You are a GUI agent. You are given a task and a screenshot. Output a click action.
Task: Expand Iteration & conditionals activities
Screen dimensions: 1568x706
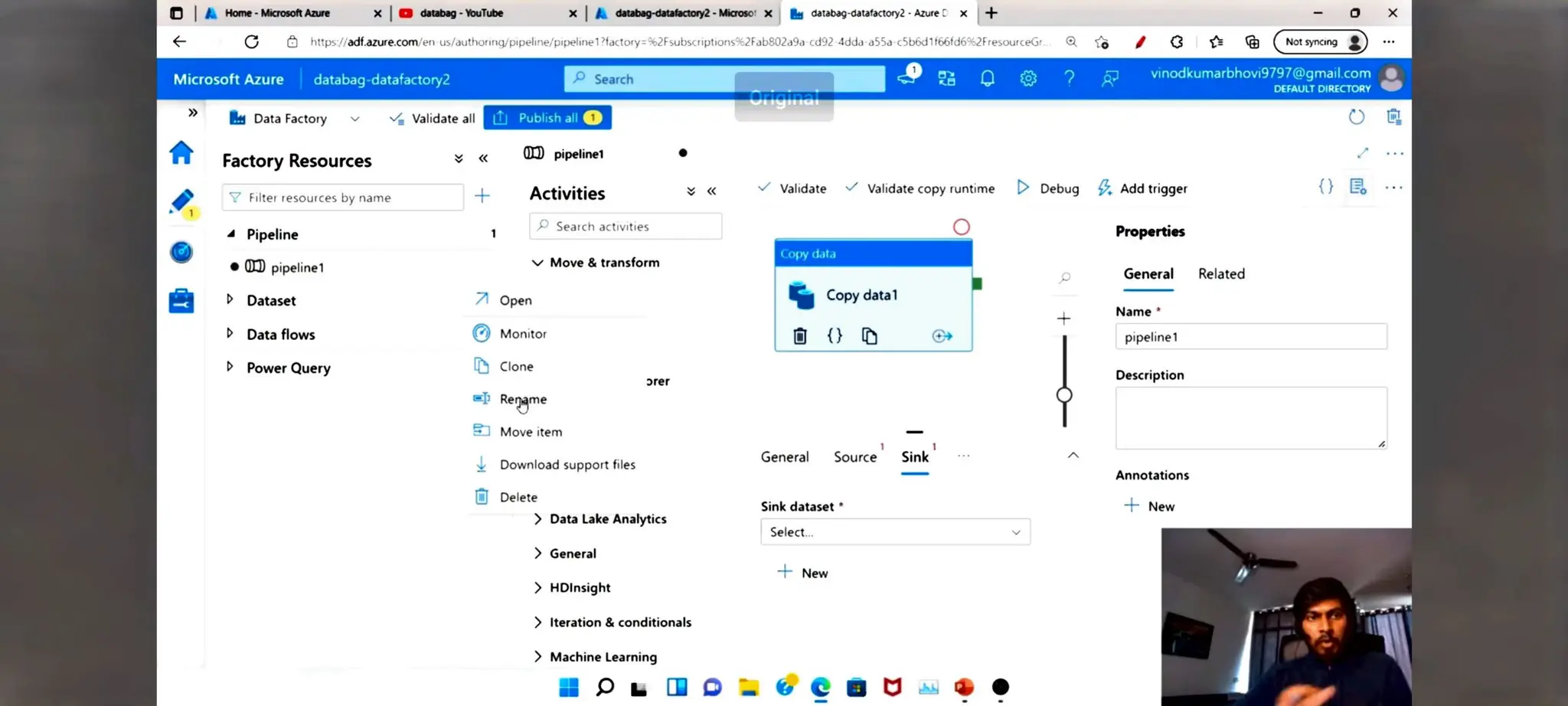[x=537, y=623]
